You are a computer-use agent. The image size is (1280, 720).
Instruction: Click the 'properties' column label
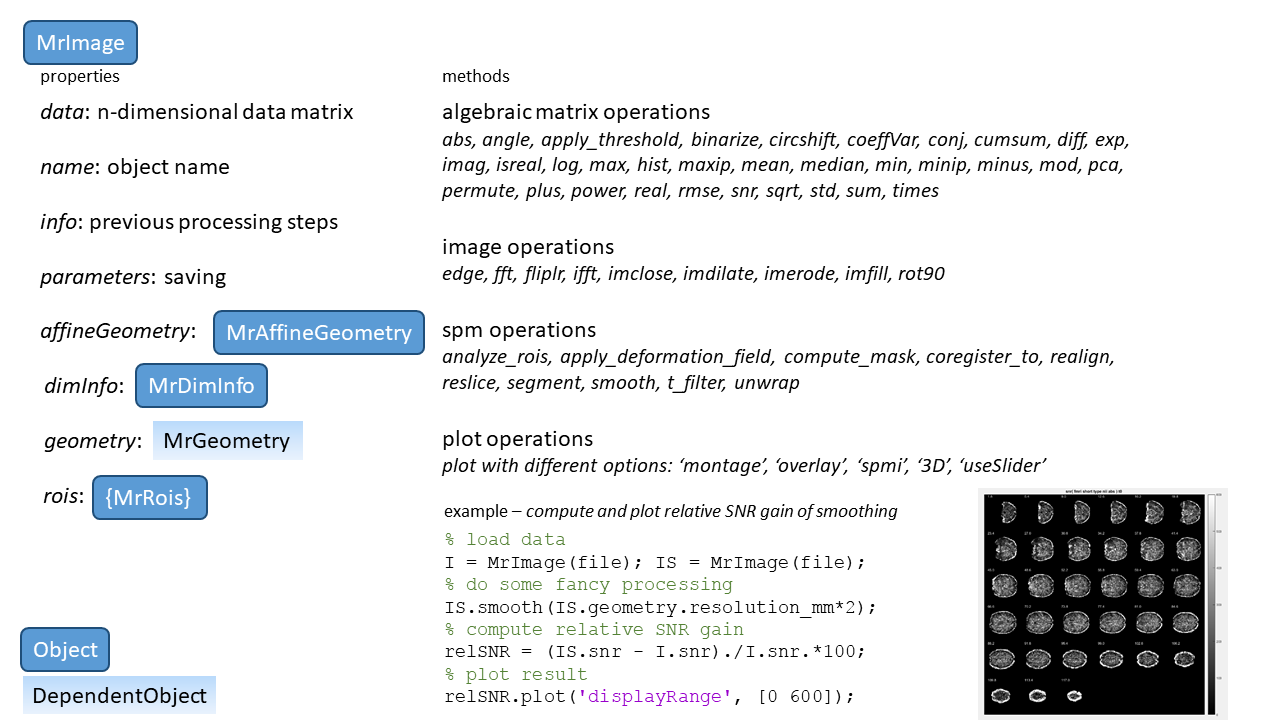click(x=80, y=76)
